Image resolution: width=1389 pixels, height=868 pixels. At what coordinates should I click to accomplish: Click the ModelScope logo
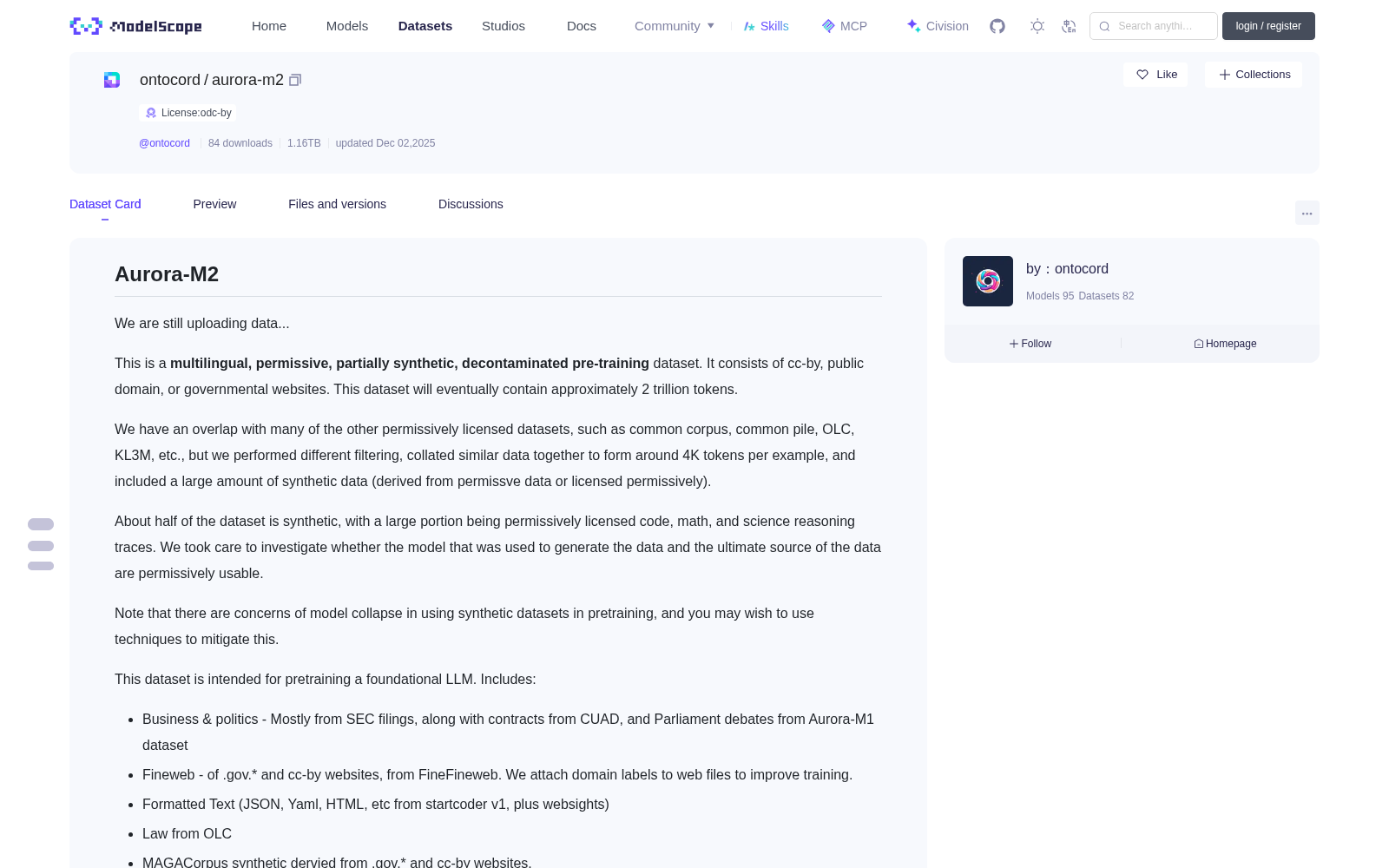click(x=135, y=26)
